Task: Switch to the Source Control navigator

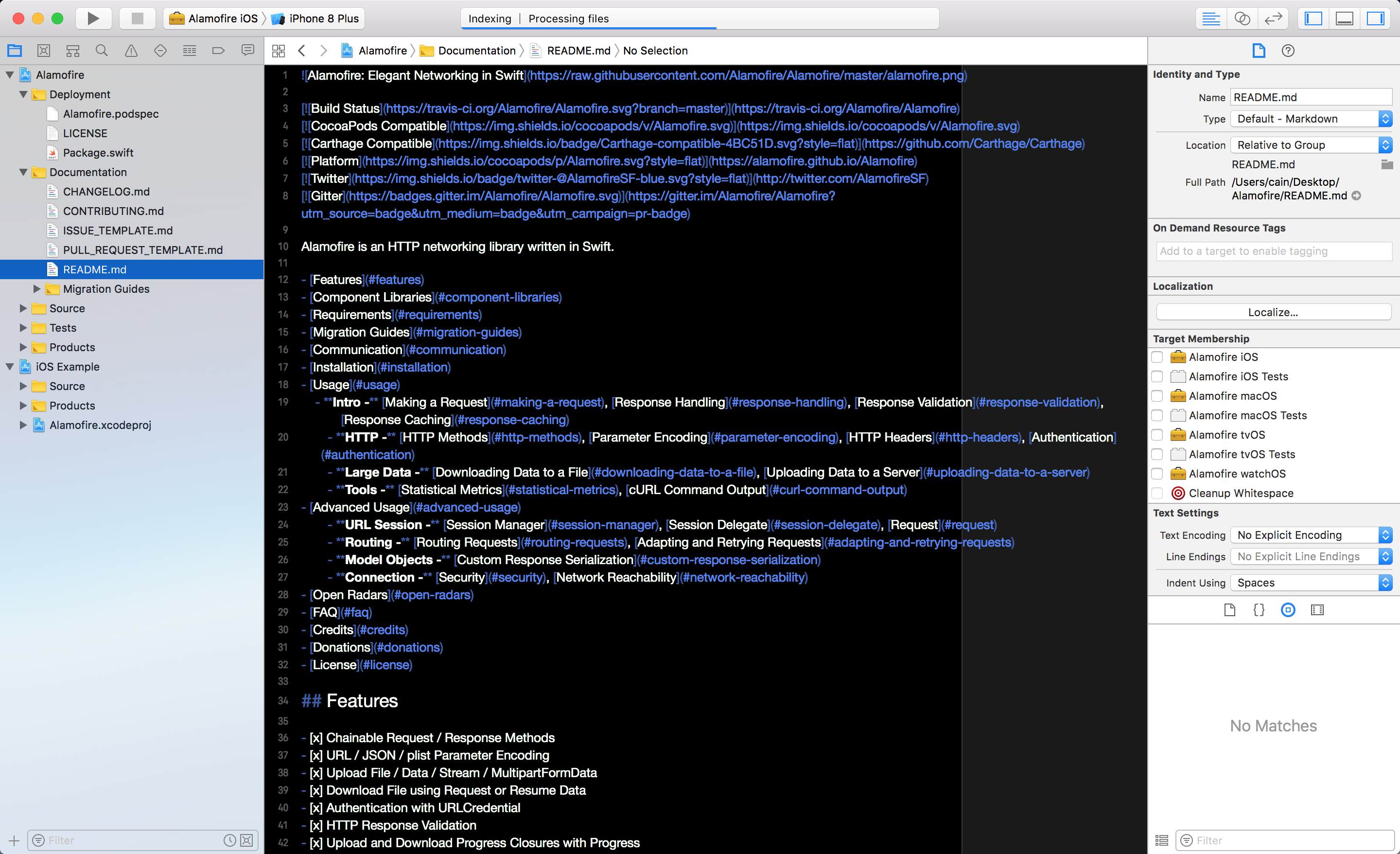Action: (44, 51)
